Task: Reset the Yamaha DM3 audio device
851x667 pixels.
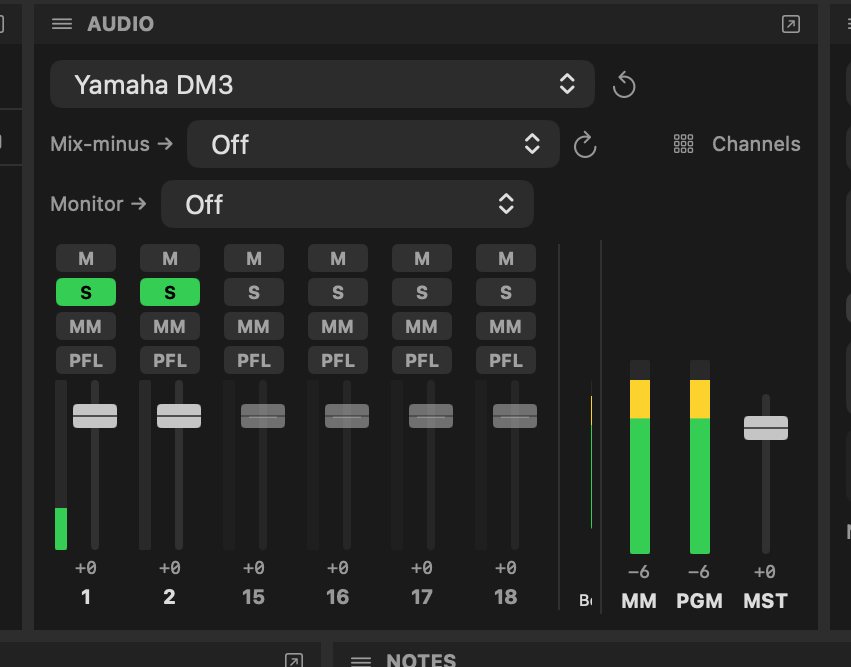Action: [624, 85]
